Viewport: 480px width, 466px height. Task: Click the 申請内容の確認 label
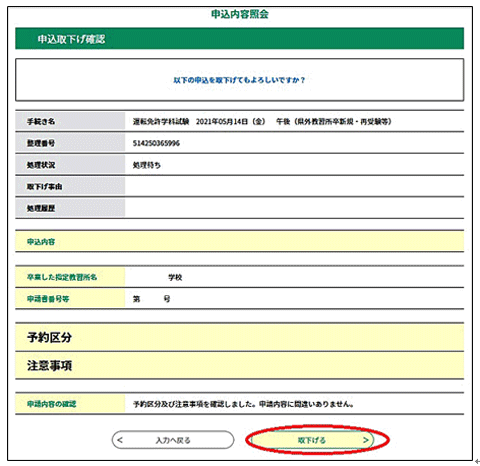pos(52,404)
